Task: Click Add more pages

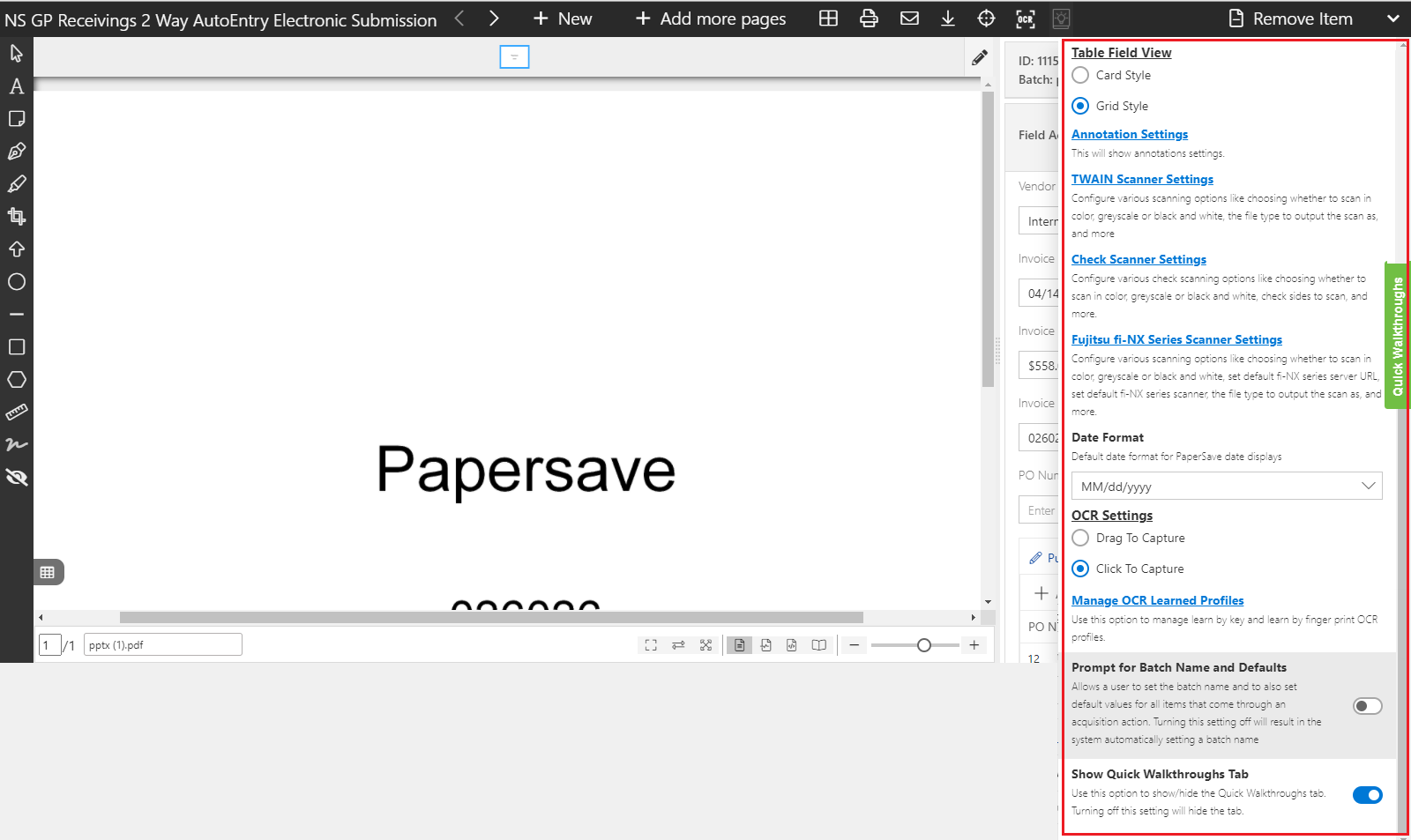Action: coord(711,19)
